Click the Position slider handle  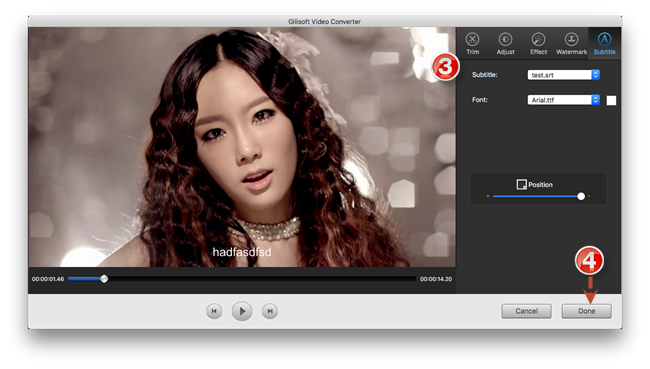(581, 196)
